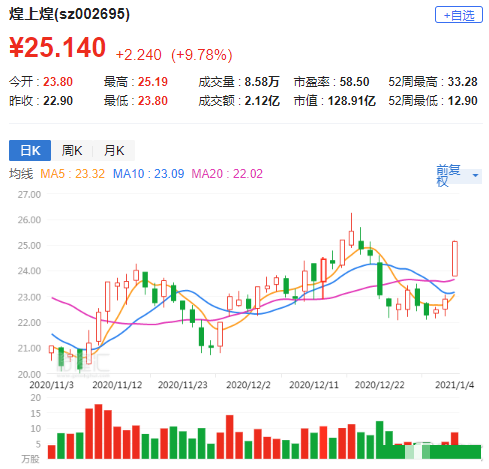Click the 2020/12/11 date axis label
489x469 pixels.
(x=314, y=385)
